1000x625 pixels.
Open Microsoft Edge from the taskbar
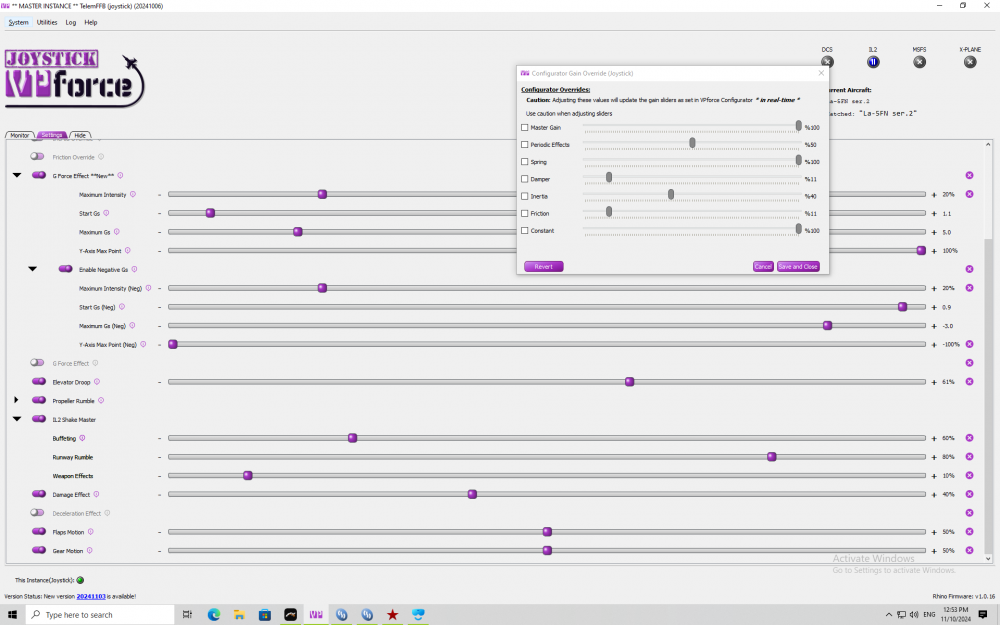tap(213, 614)
